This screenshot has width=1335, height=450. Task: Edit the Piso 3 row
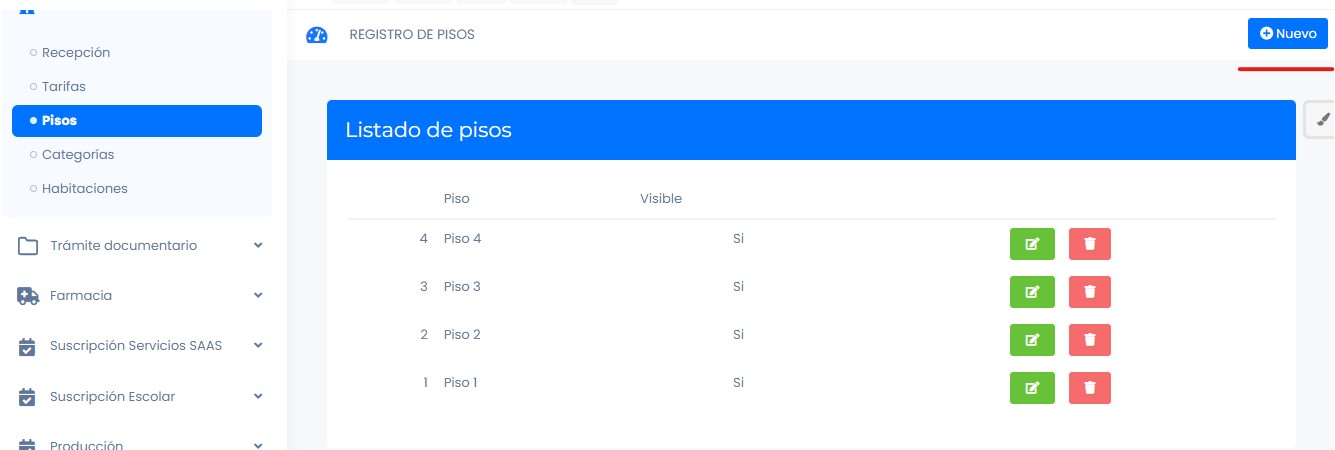coord(1032,292)
